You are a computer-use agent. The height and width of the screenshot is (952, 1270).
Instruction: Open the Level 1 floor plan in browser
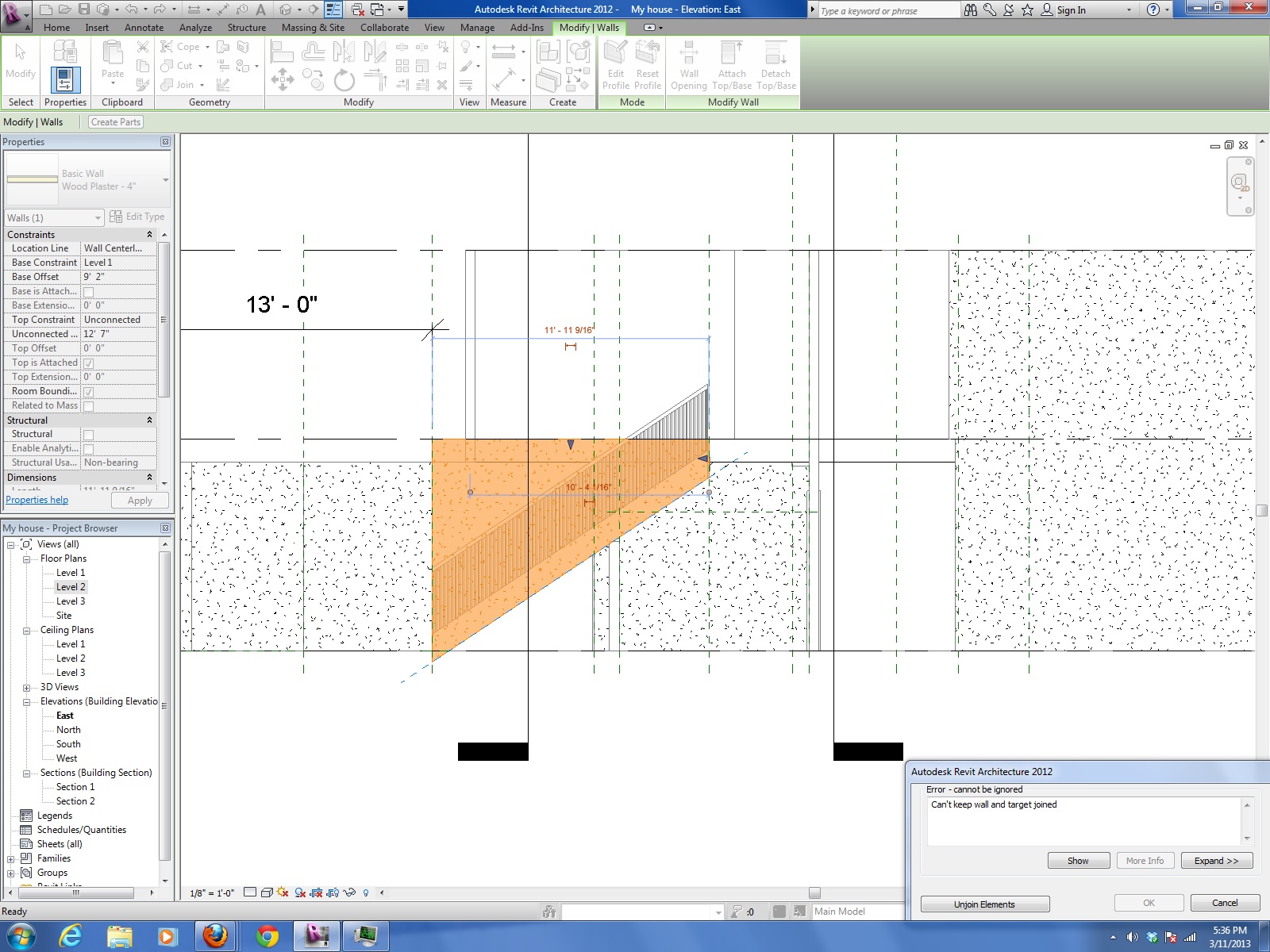[71, 573]
